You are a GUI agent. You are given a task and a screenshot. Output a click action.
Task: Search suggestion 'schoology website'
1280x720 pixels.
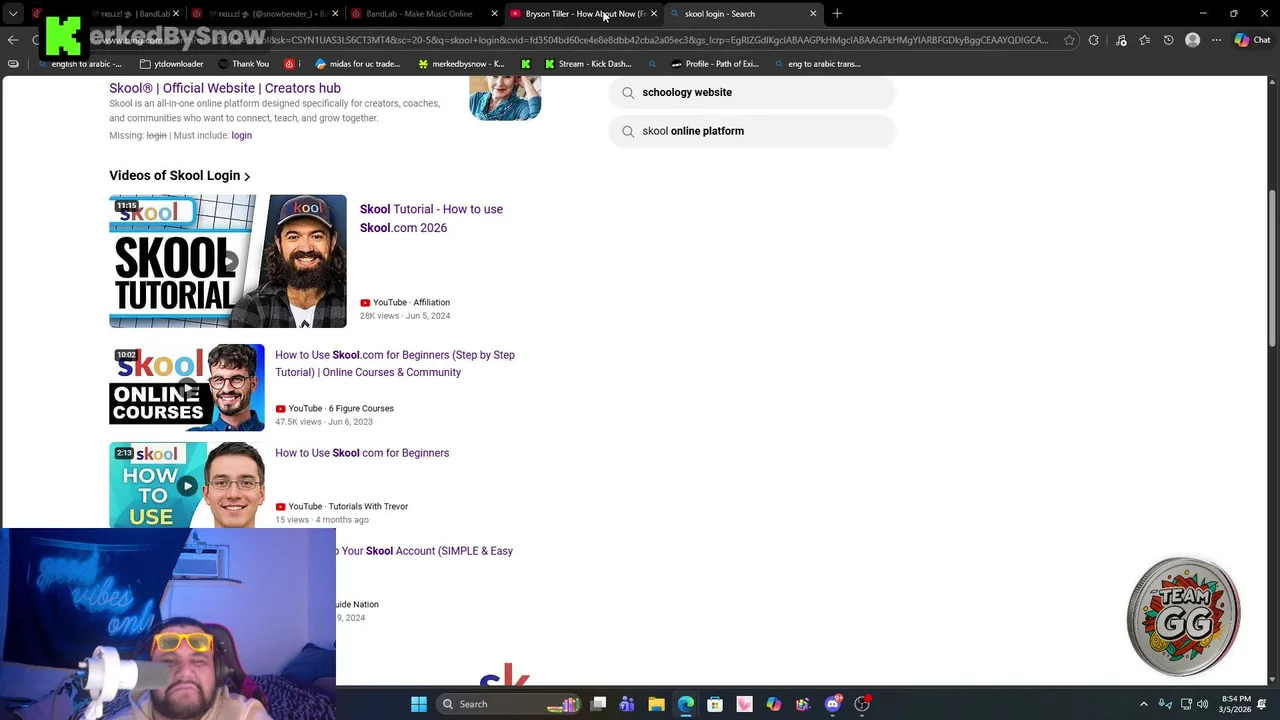coord(751,92)
